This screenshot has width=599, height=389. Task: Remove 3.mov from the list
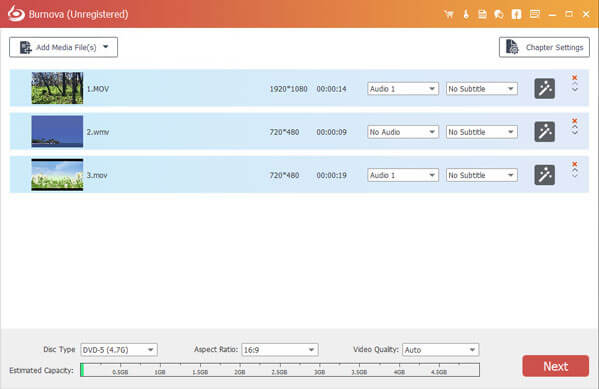pyautogui.click(x=575, y=164)
